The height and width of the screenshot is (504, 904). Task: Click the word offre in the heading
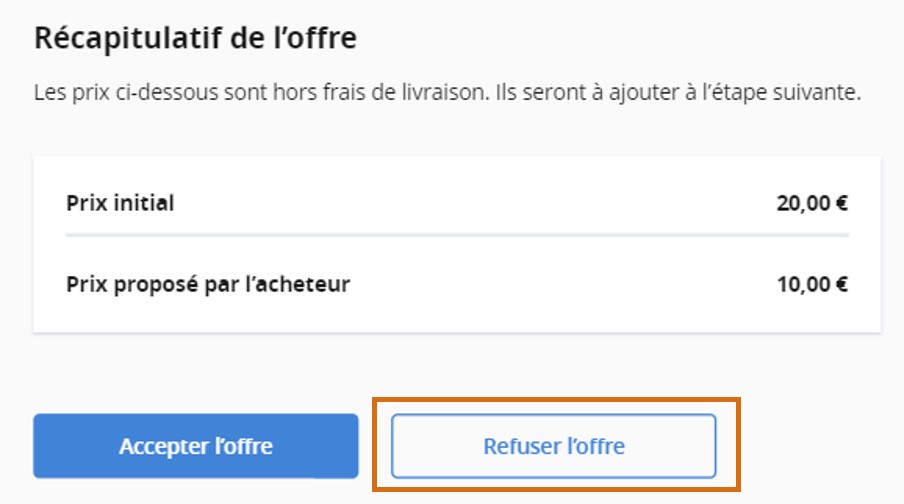pos(326,39)
